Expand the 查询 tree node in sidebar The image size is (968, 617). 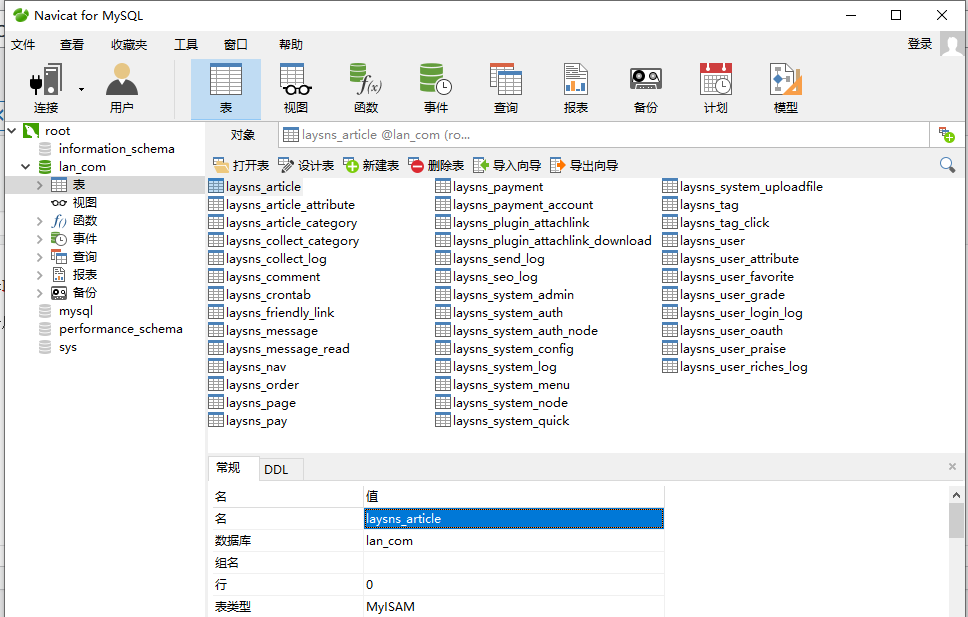pos(40,257)
